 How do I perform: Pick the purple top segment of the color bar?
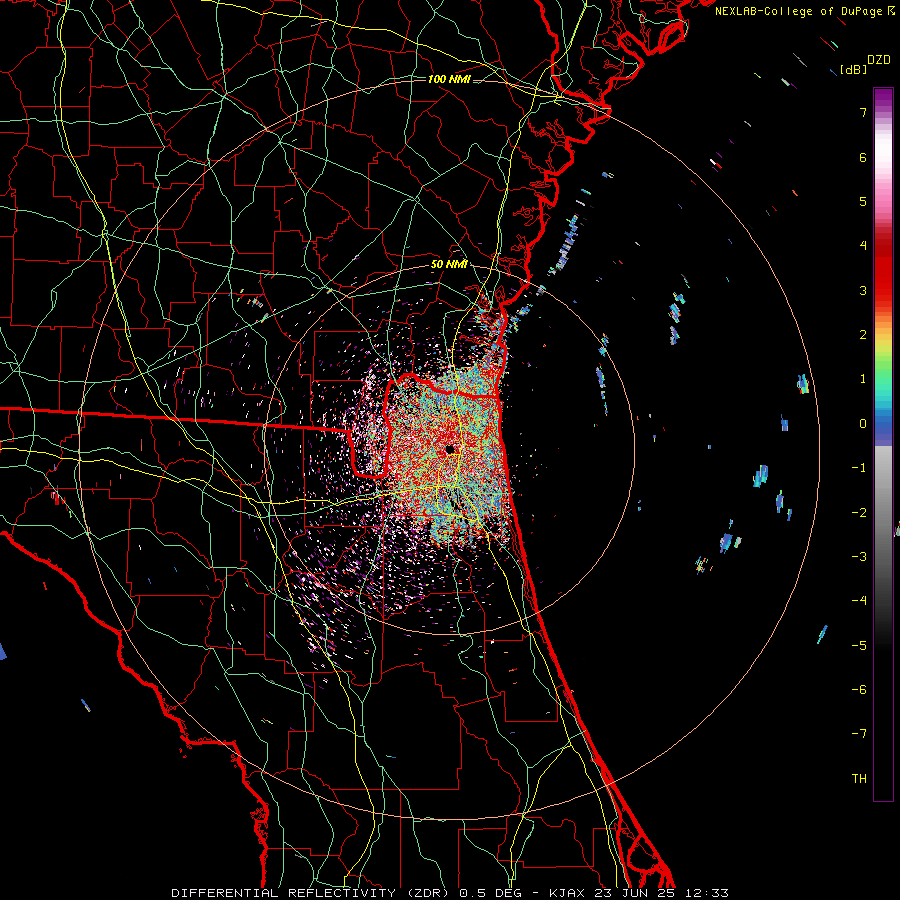[883, 96]
